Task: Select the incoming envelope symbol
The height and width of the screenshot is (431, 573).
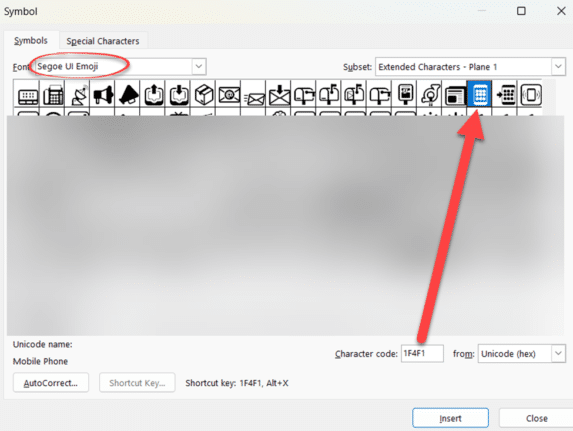Action: click(254, 95)
